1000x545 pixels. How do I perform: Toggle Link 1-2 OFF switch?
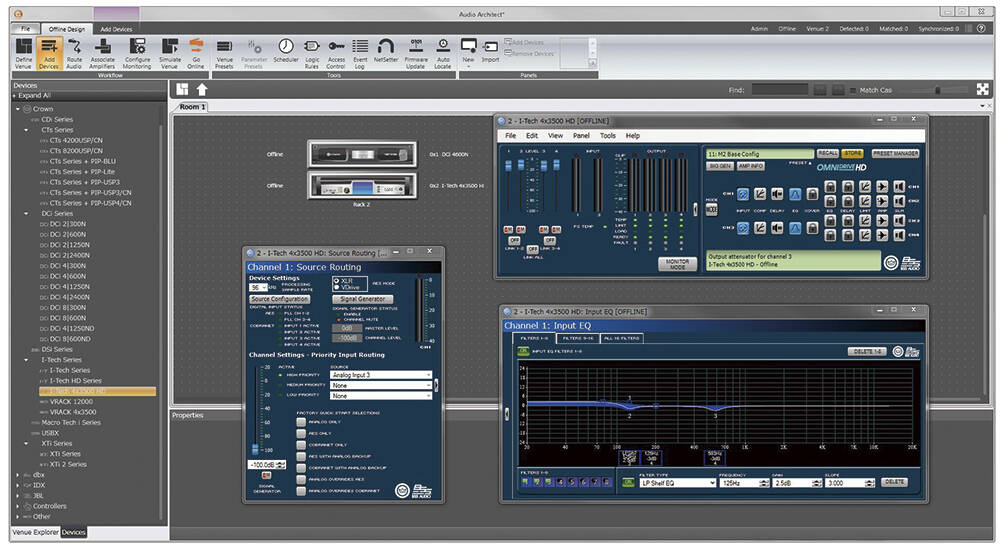coord(514,240)
